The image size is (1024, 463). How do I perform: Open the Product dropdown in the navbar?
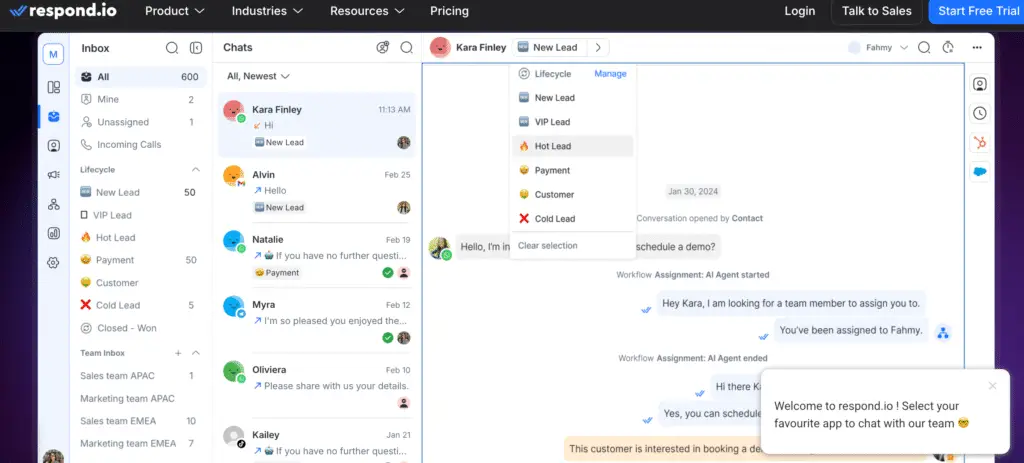click(x=175, y=11)
